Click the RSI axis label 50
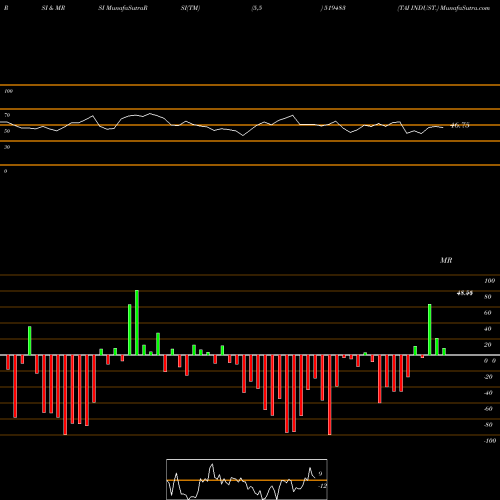Screen dimensions: 500x500 pos(7,131)
